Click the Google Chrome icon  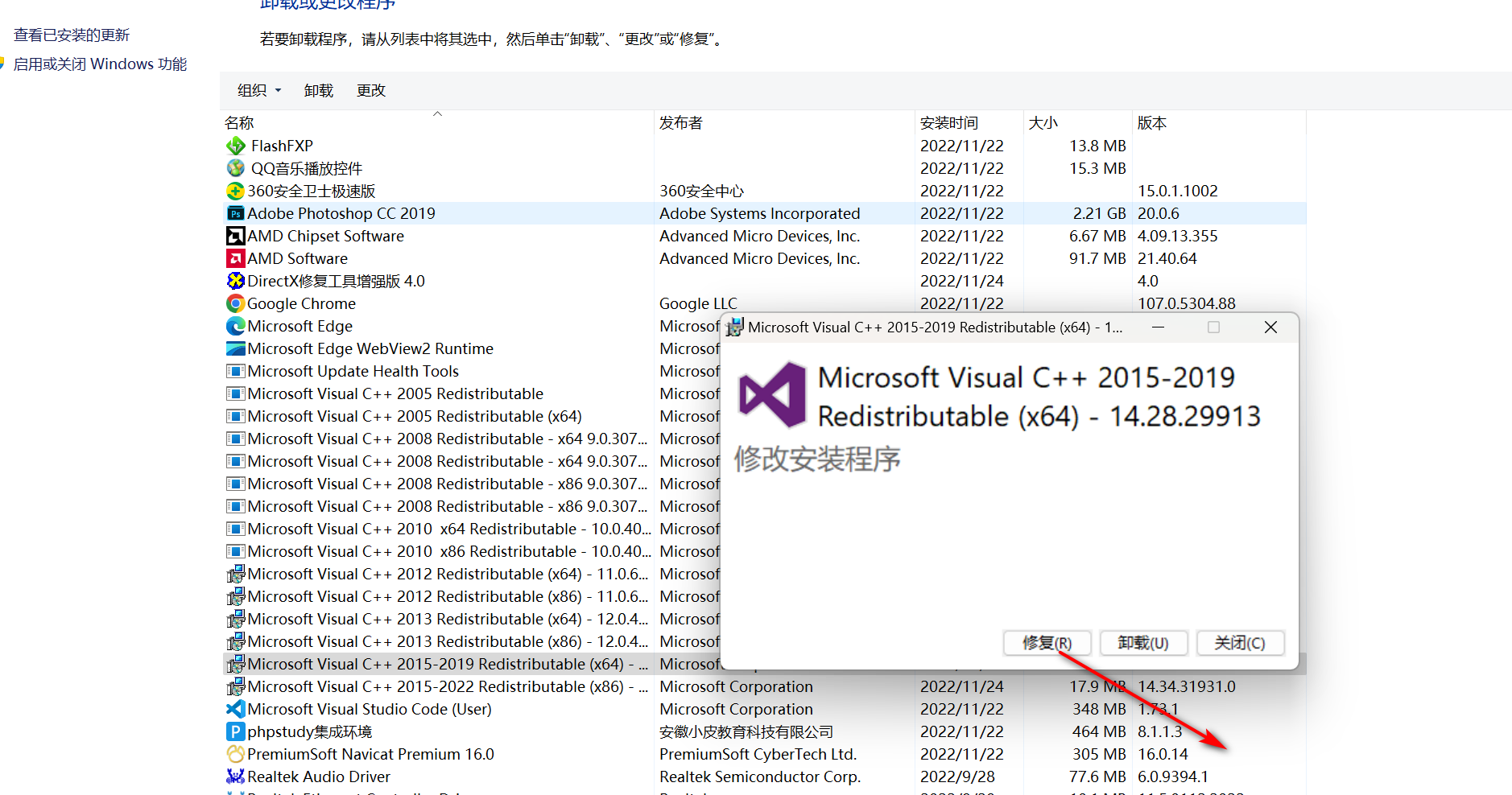point(235,303)
